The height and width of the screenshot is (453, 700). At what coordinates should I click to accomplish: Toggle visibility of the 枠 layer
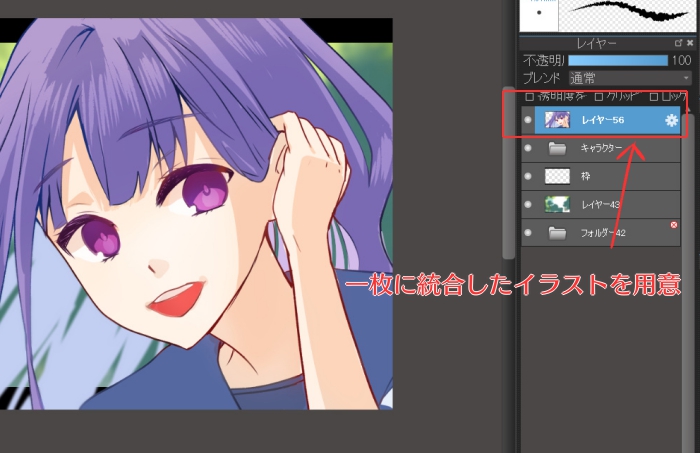(x=528, y=176)
